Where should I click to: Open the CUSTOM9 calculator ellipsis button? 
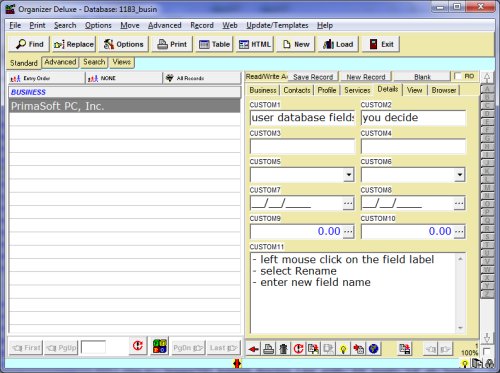click(348, 231)
